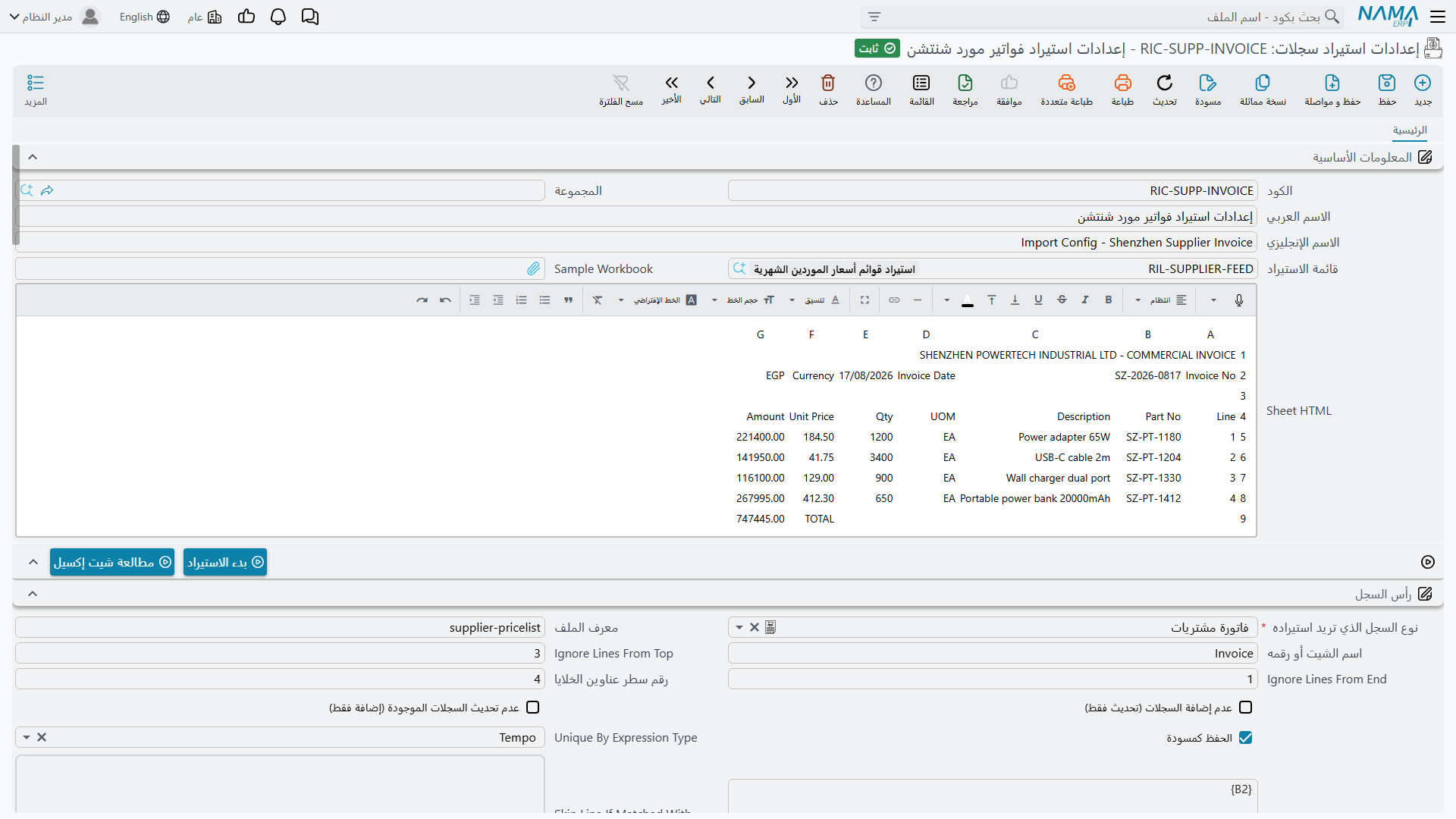
Task: Collapse the رأس السجل section
Action: coord(33,594)
